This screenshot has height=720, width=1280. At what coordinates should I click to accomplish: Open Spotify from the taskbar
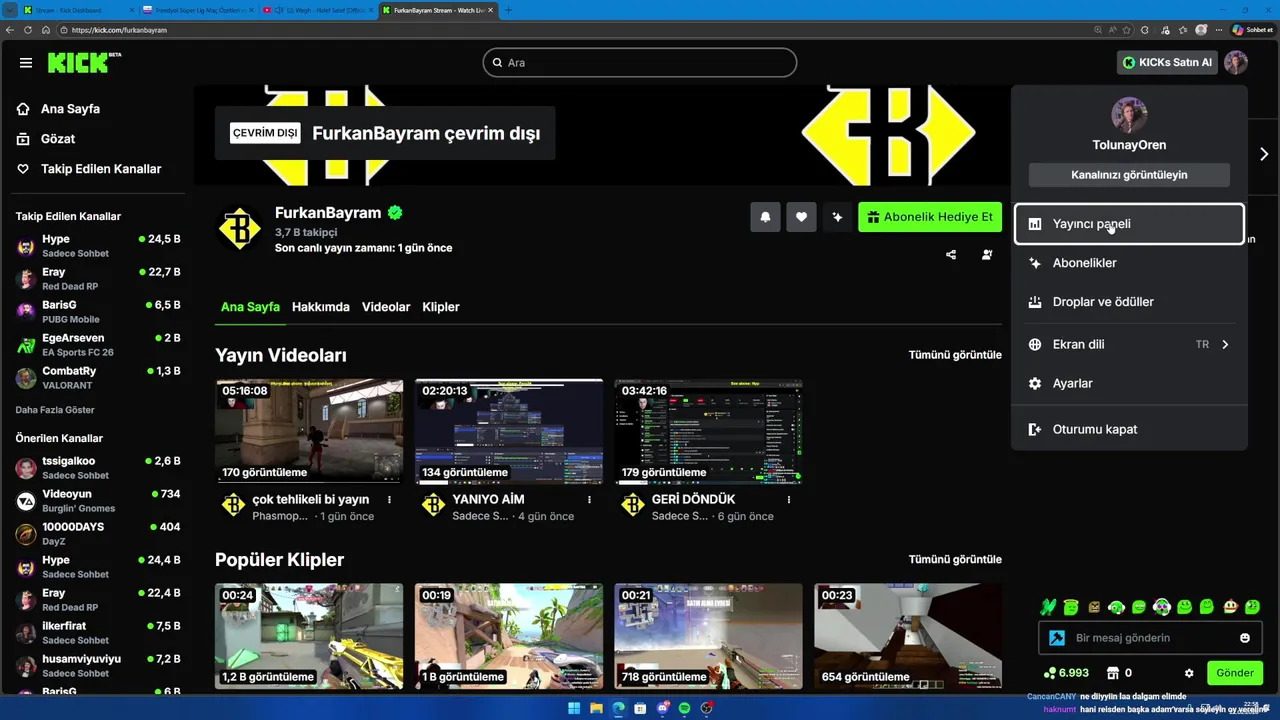(684, 708)
